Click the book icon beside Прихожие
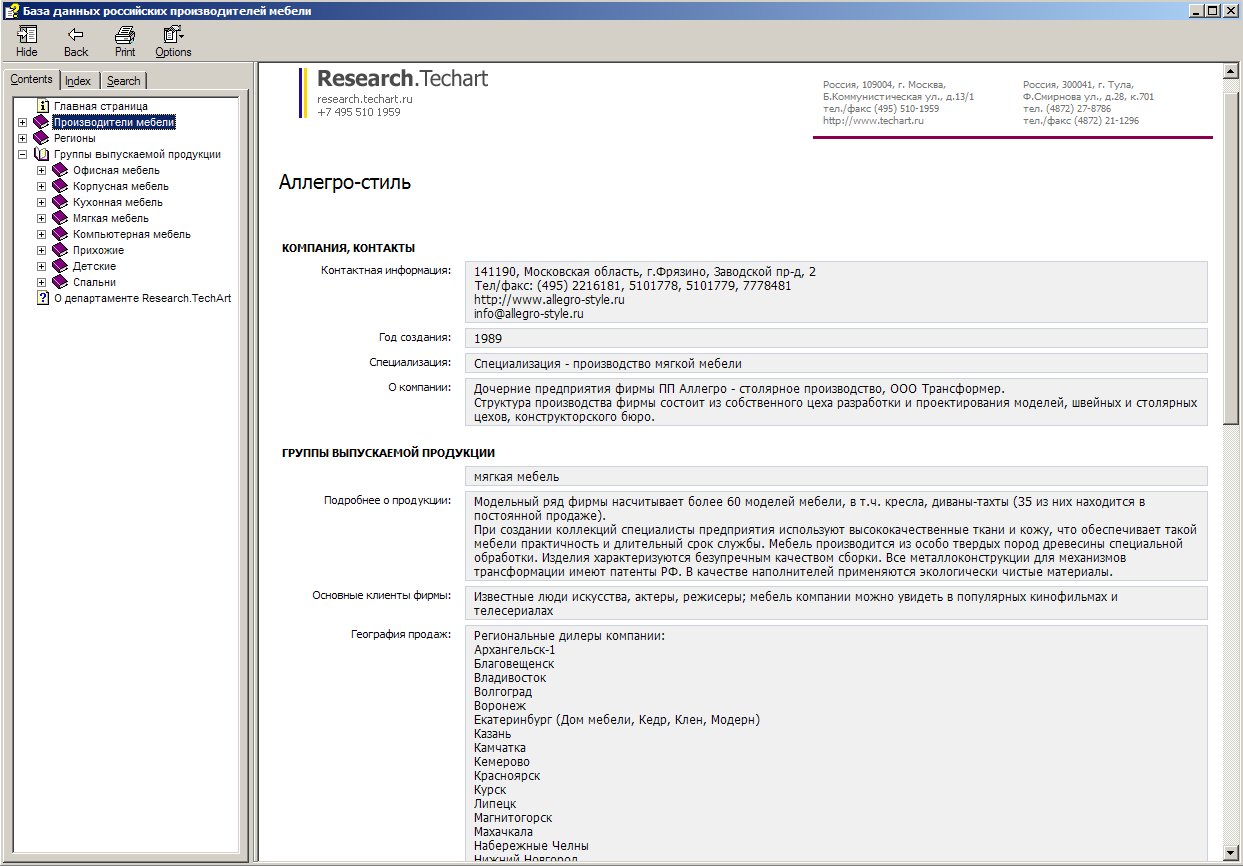Screen dimensions: 1243x866 (x=60, y=250)
